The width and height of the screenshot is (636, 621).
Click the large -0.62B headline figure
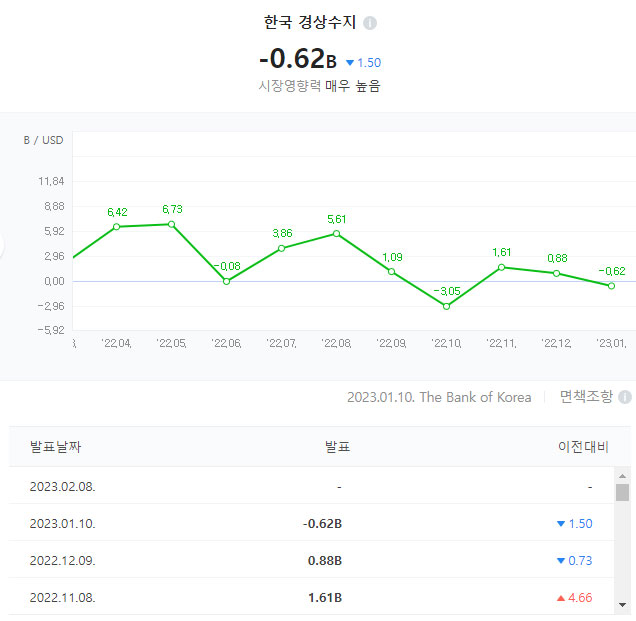[298, 58]
